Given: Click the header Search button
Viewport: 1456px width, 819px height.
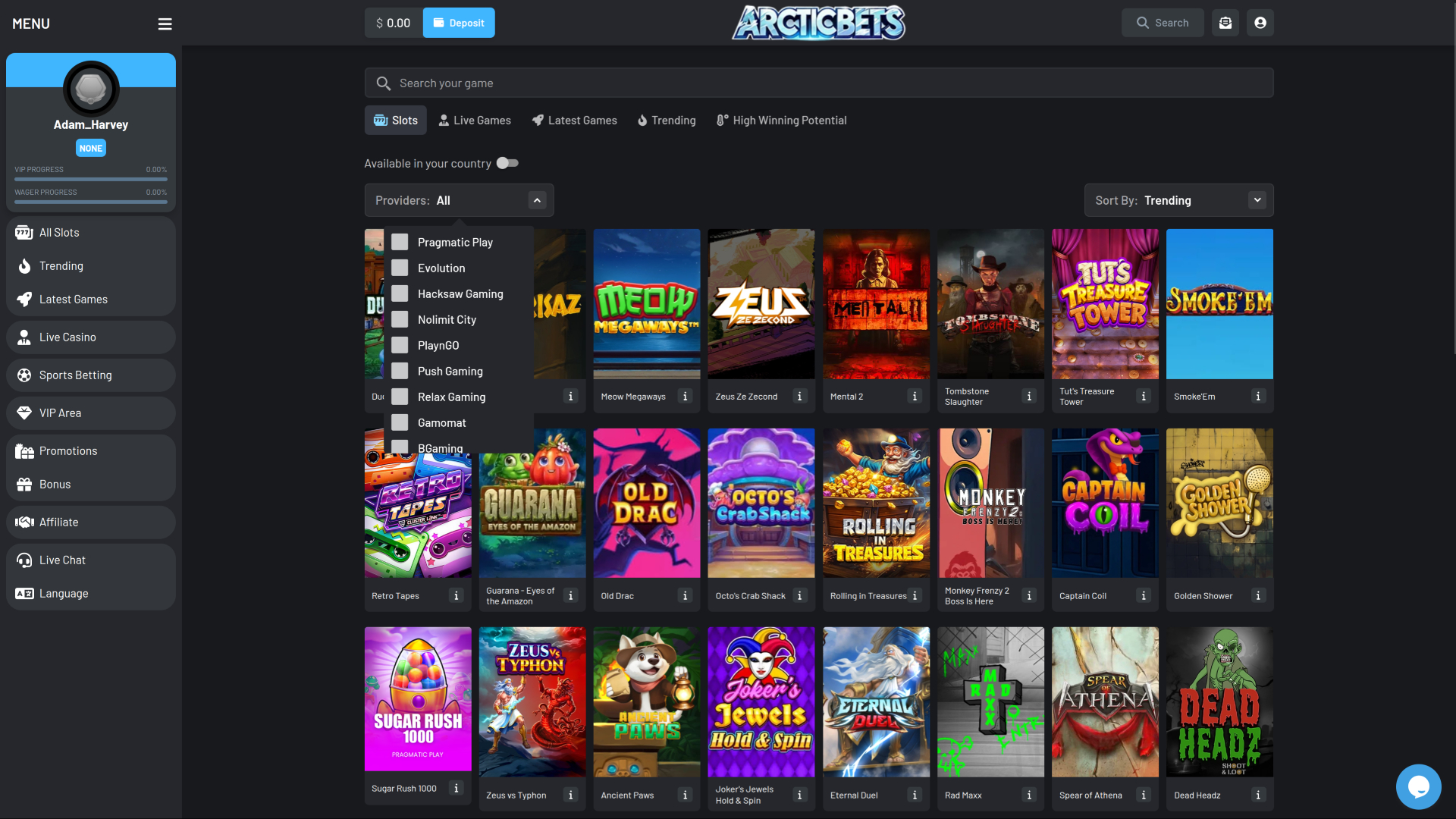Looking at the screenshot, I should (1162, 23).
